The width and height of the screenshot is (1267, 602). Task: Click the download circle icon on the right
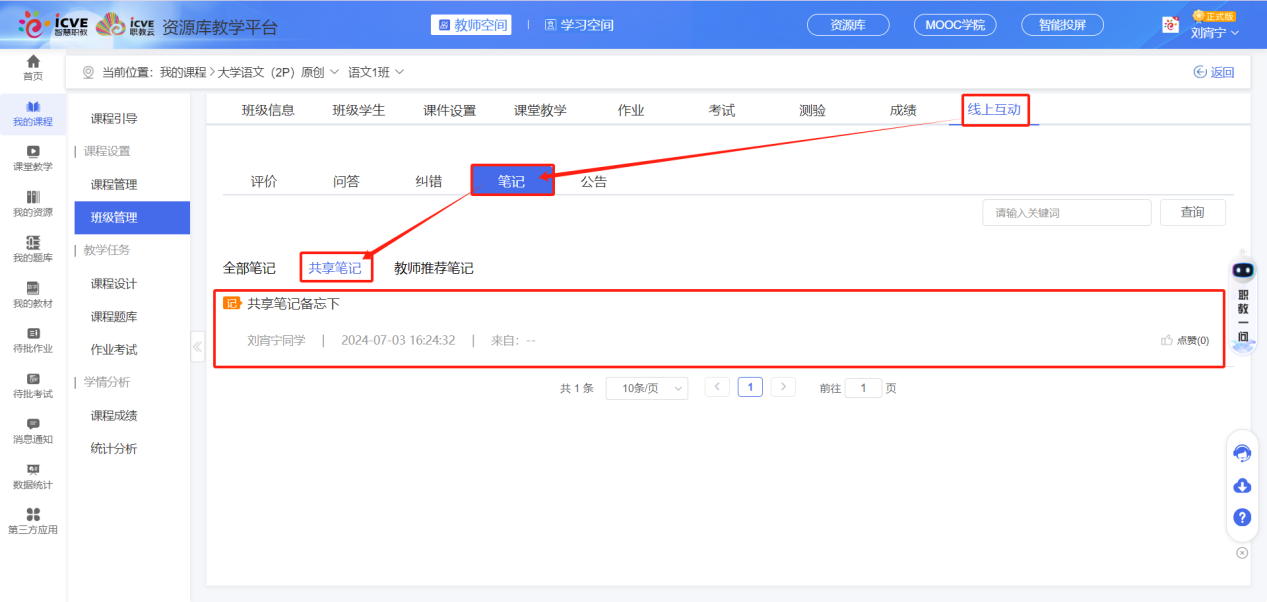tap(1242, 486)
